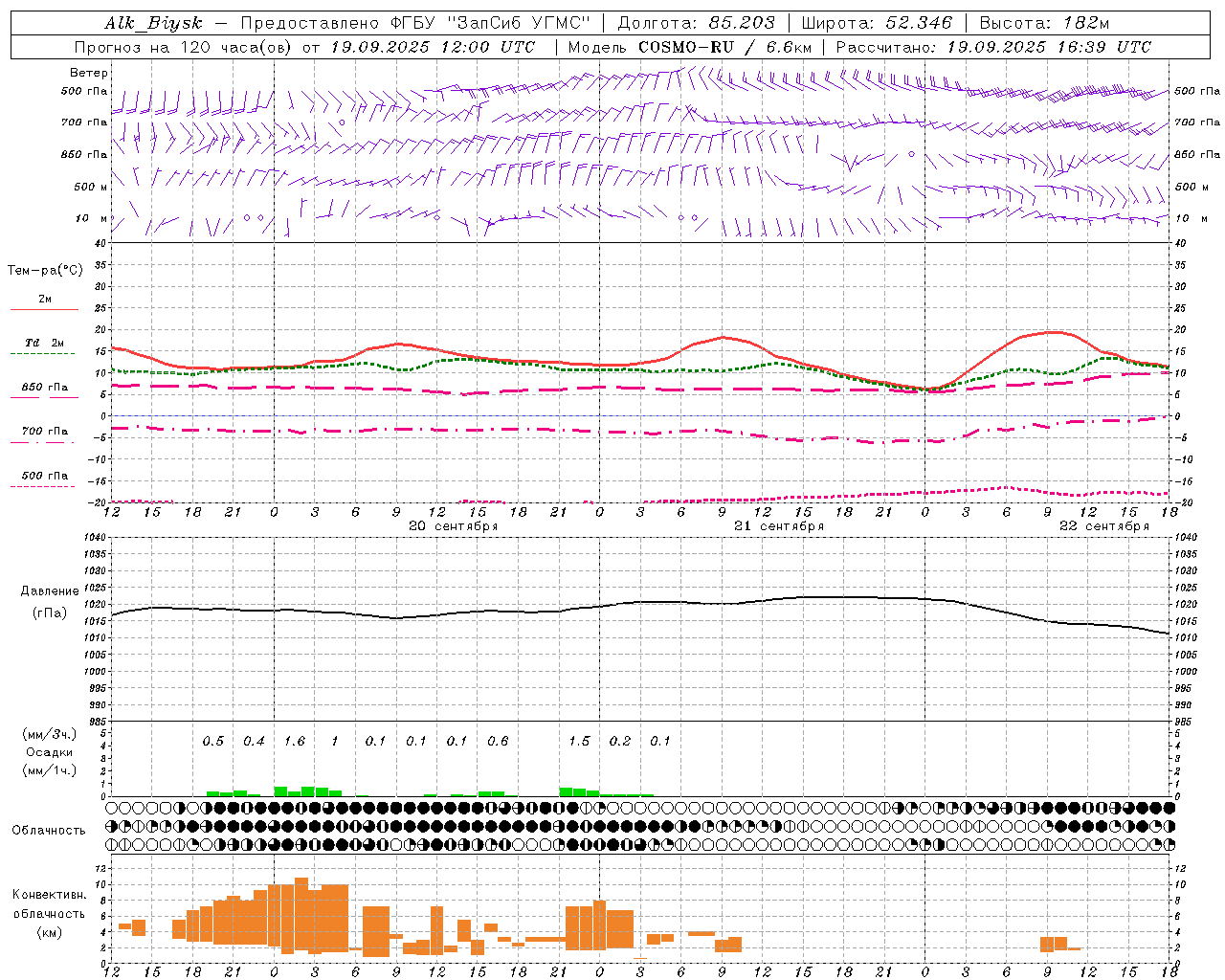The image size is (1225, 980).
Task: Click the 'Модель COSMO-RU / 6.6км' model label
Action: point(689,46)
